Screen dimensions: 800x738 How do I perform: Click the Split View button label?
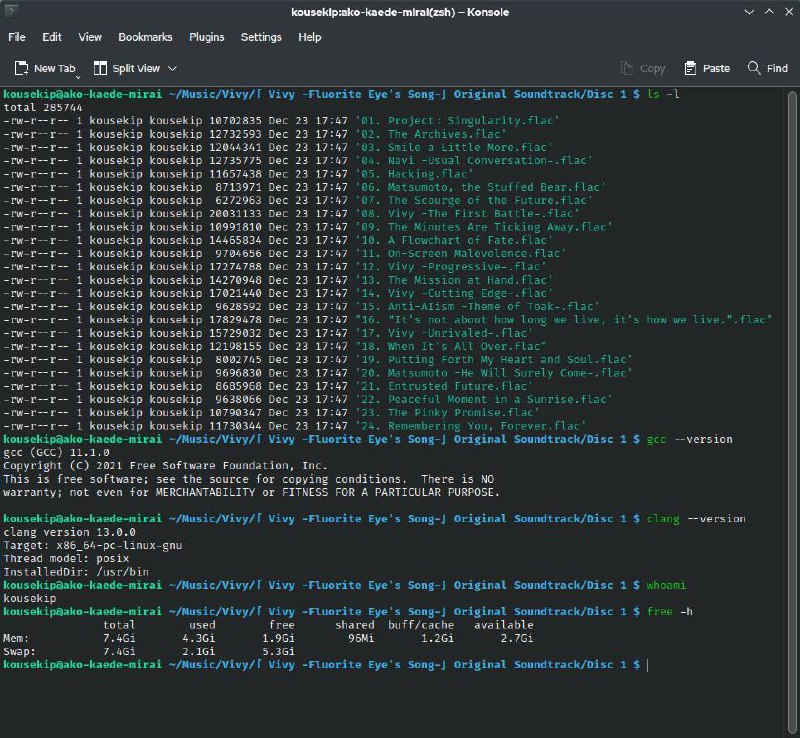(136, 68)
